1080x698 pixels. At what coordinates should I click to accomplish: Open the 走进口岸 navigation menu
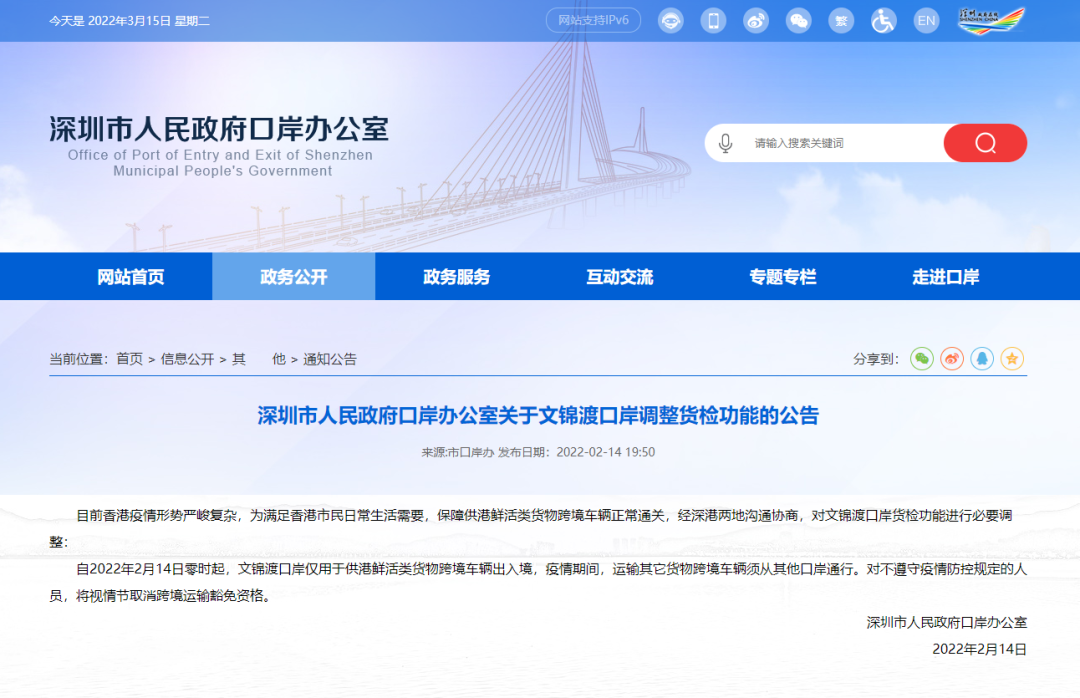click(x=942, y=277)
